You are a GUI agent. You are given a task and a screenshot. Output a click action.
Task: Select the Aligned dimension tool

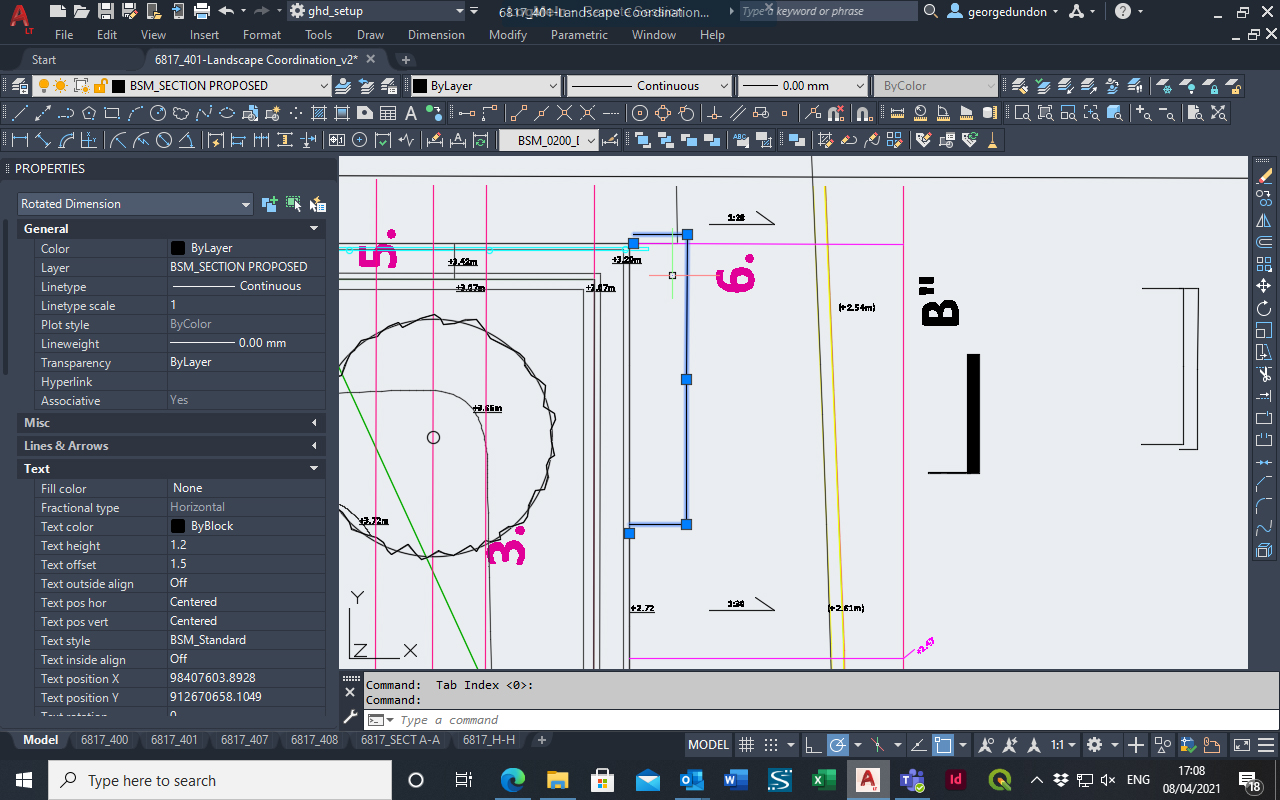coord(42,139)
